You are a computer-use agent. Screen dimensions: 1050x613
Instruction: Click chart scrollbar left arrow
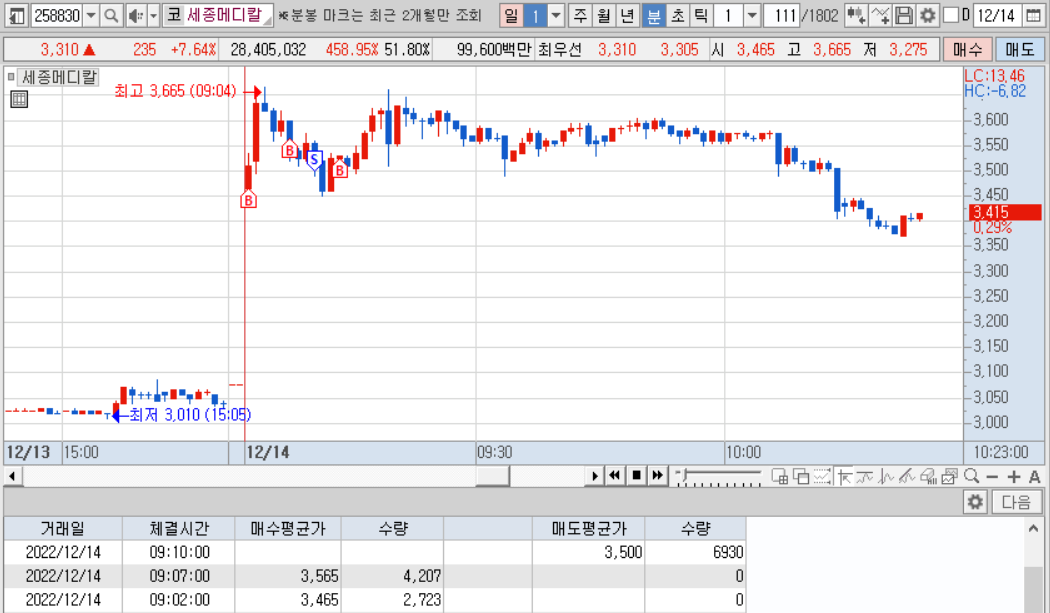pos(12,476)
